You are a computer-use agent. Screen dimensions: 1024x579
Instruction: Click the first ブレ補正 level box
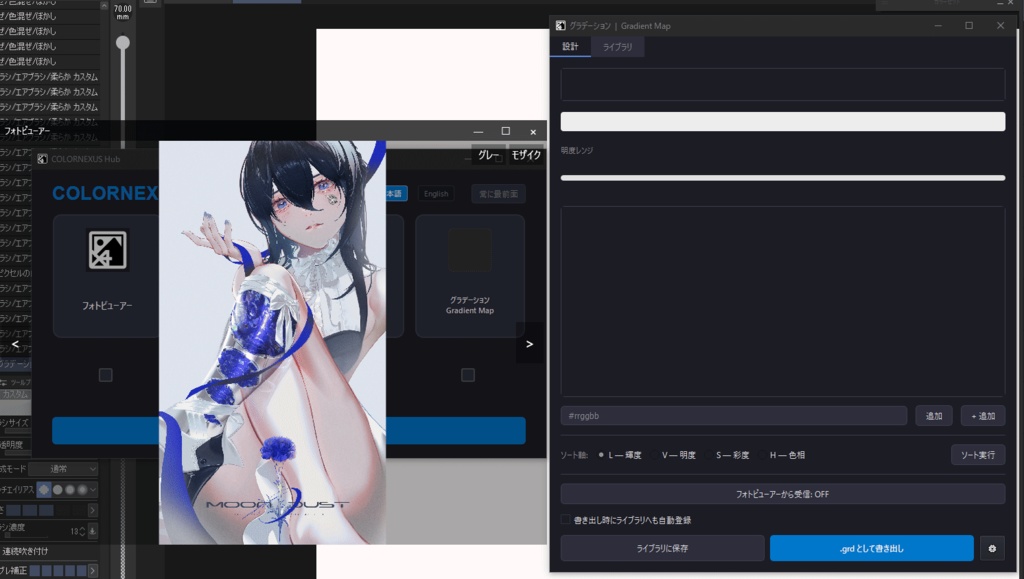(35, 571)
